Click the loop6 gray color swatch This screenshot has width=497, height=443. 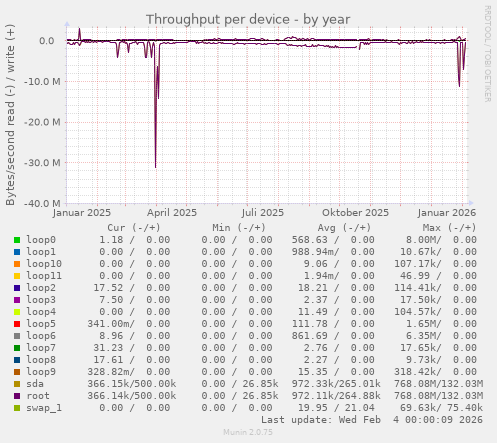(x=17, y=336)
